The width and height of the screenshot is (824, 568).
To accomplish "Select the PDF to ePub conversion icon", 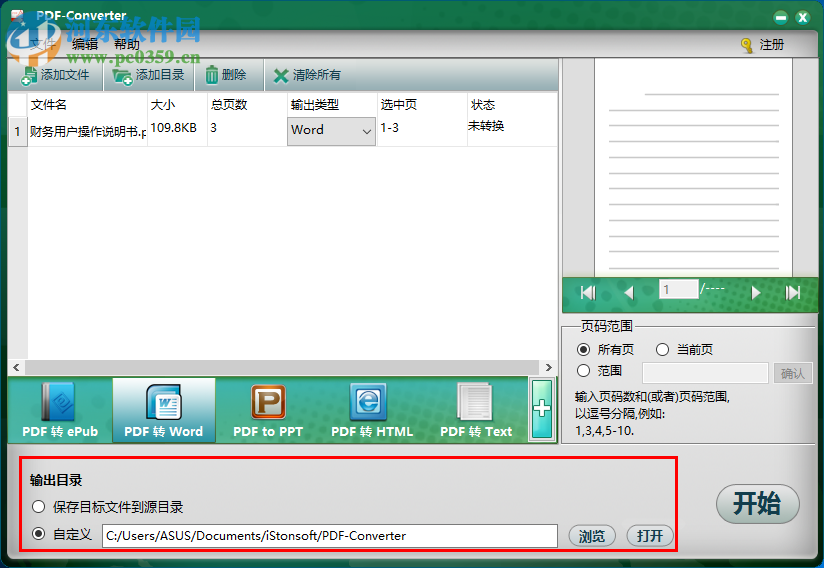I will [x=60, y=410].
